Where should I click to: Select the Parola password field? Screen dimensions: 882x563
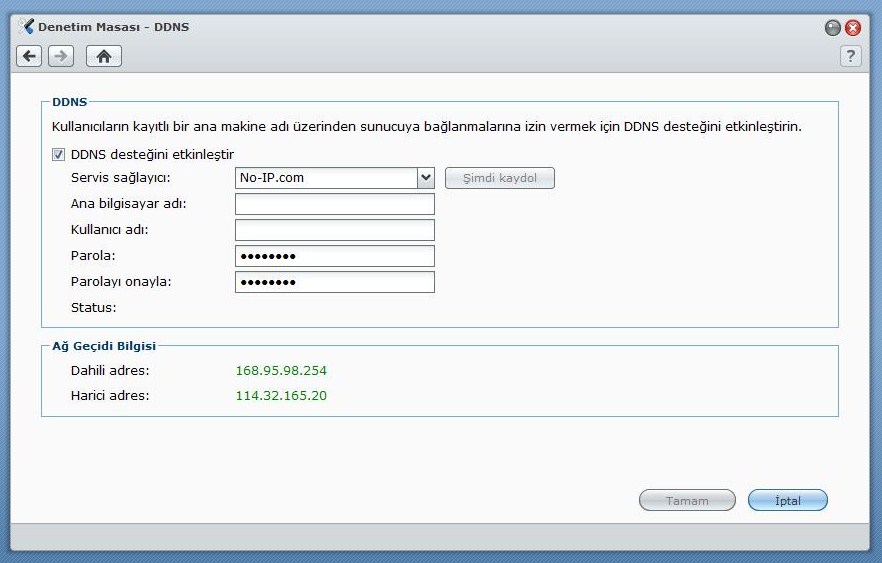coord(334,256)
